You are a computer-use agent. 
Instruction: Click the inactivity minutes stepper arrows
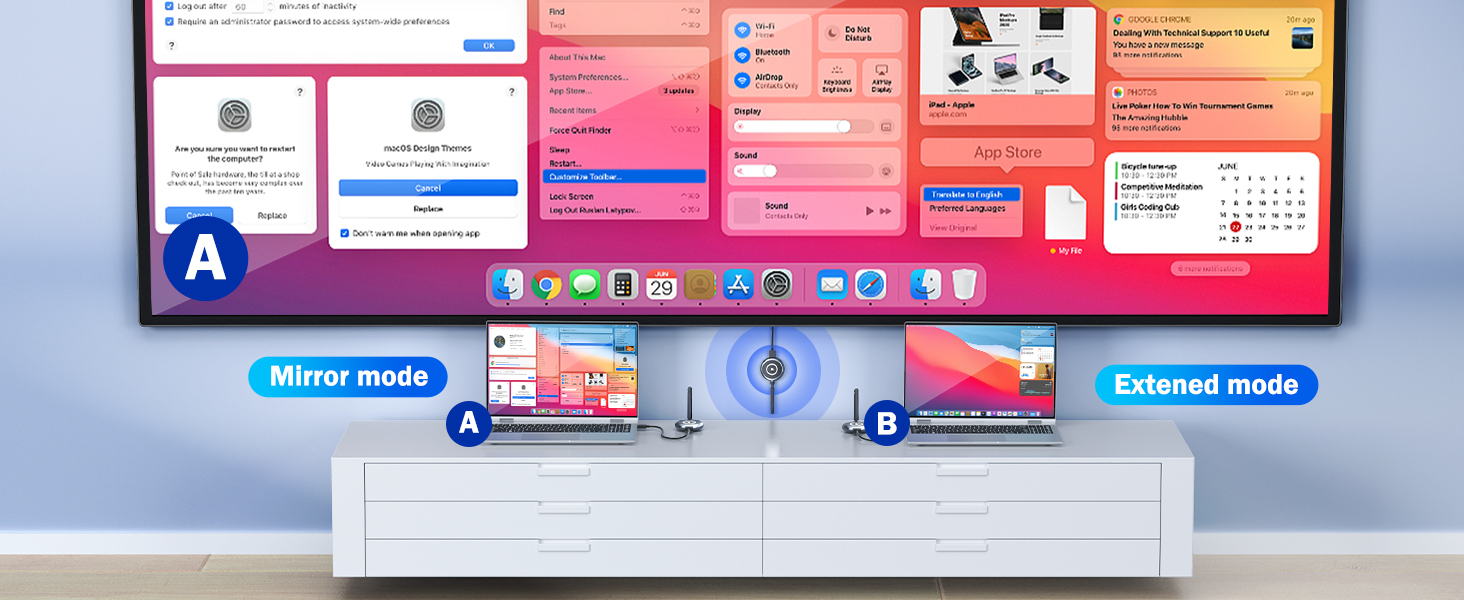268,6
